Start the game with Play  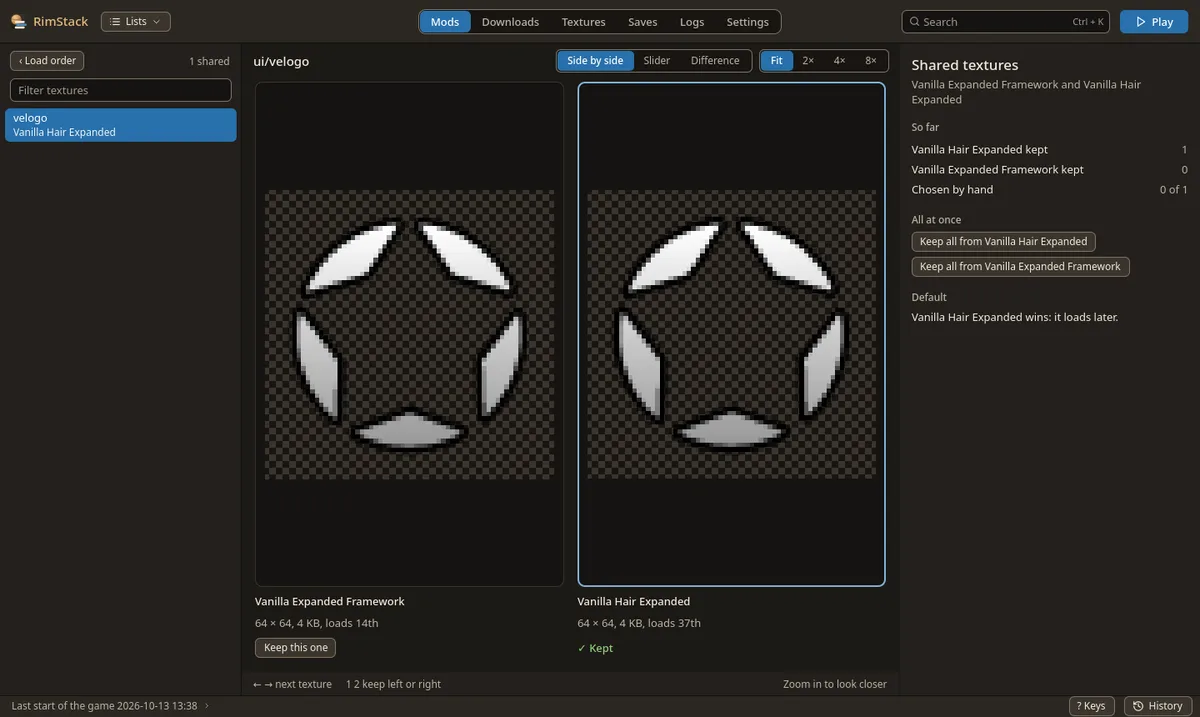tap(1154, 21)
